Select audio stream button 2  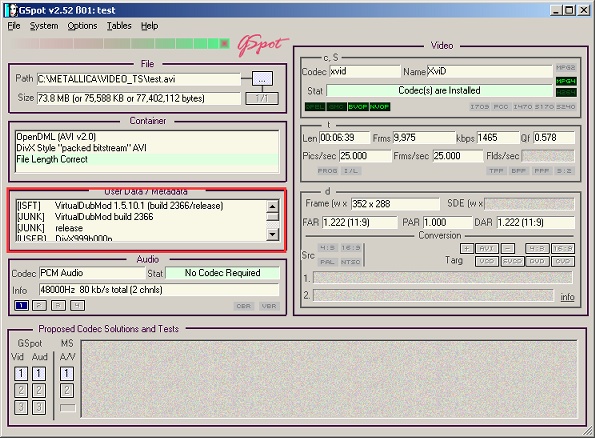point(40,306)
